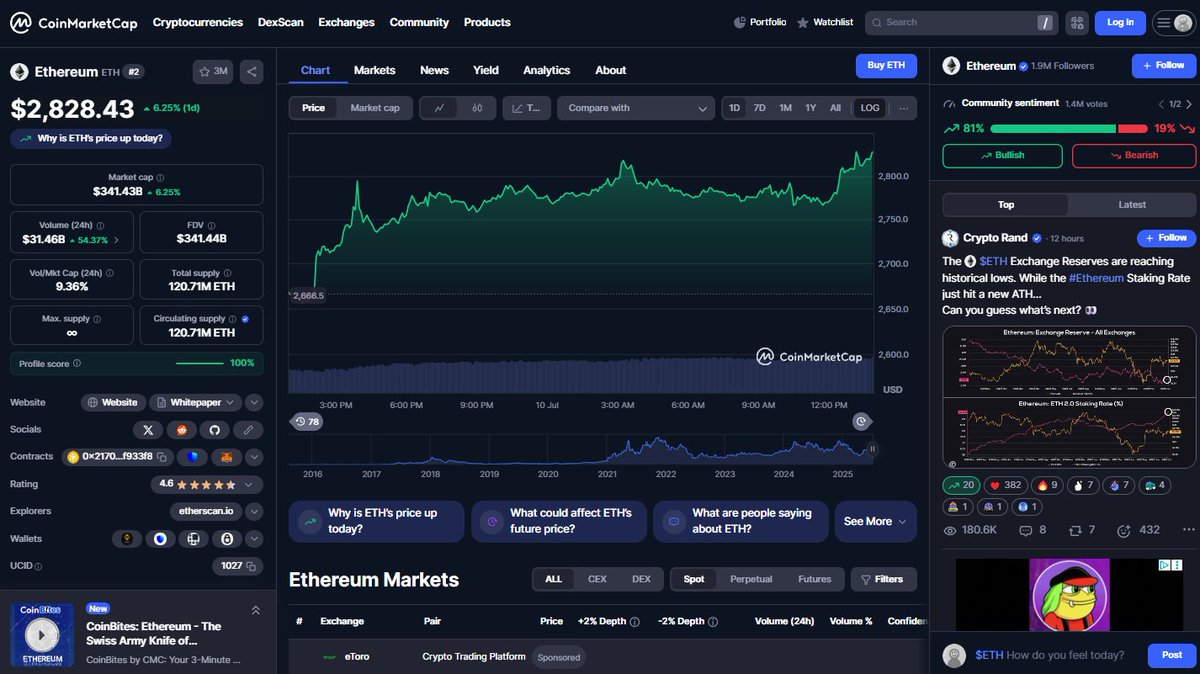
Task: Switch to the Markets tab
Action: (x=374, y=70)
